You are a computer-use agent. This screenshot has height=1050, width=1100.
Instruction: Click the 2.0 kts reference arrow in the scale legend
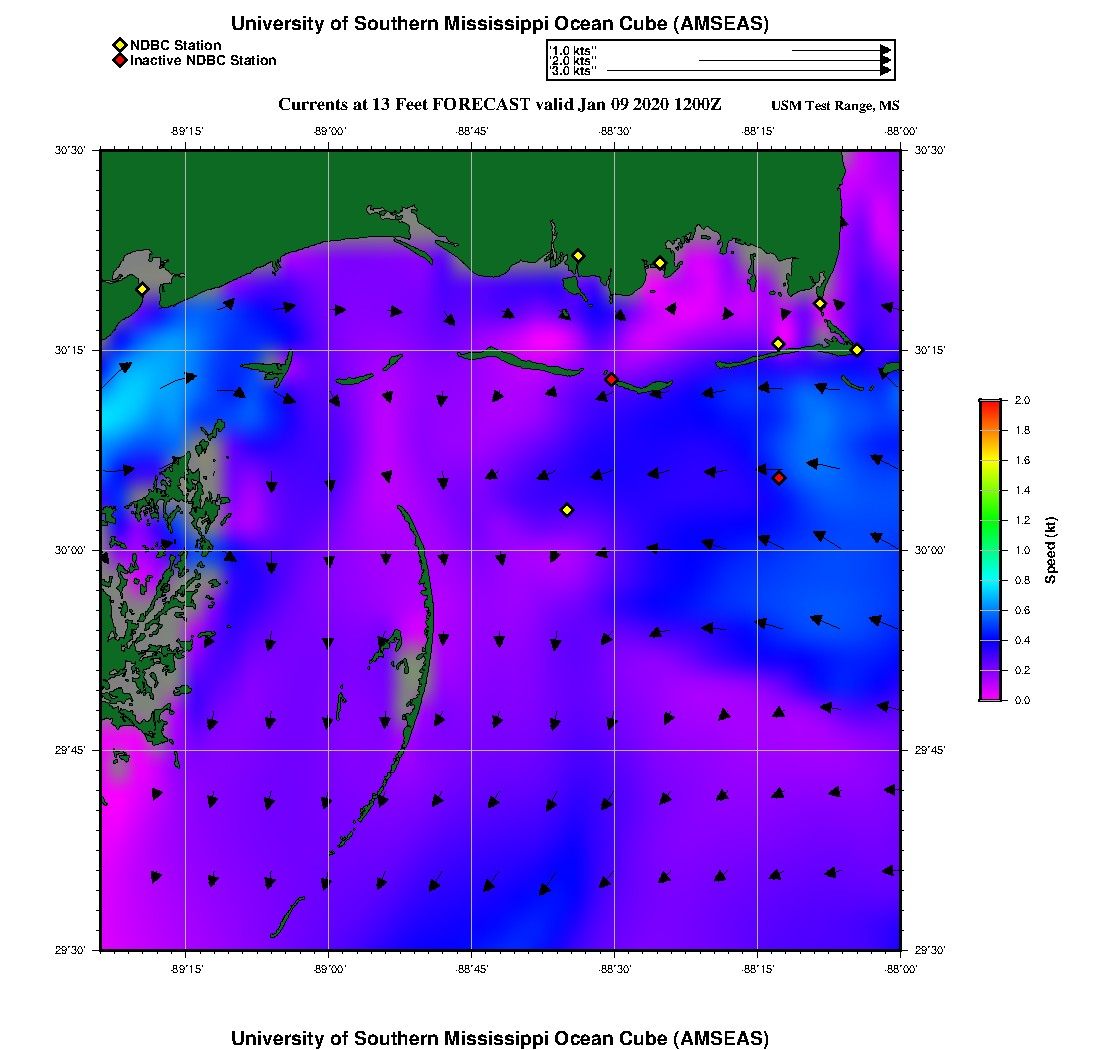pyautogui.click(x=795, y=60)
